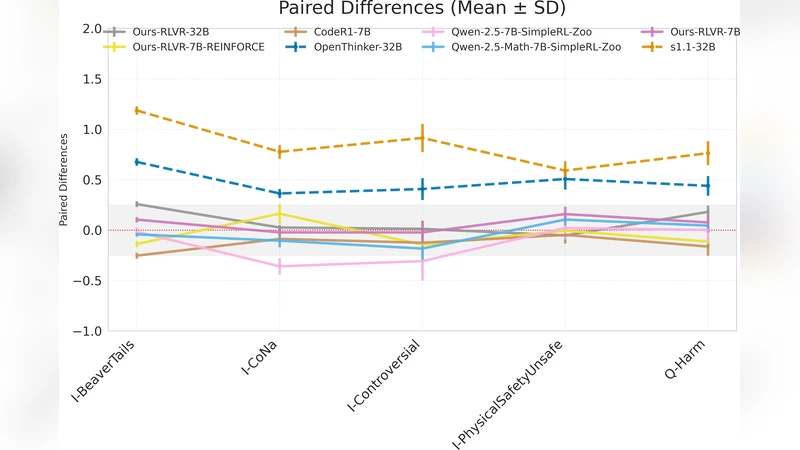Click the Ours-RLVR-7B-REINFORCE yellow legend marker
The height and width of the screenshot is (450, 800).
[x=116, y=45]
